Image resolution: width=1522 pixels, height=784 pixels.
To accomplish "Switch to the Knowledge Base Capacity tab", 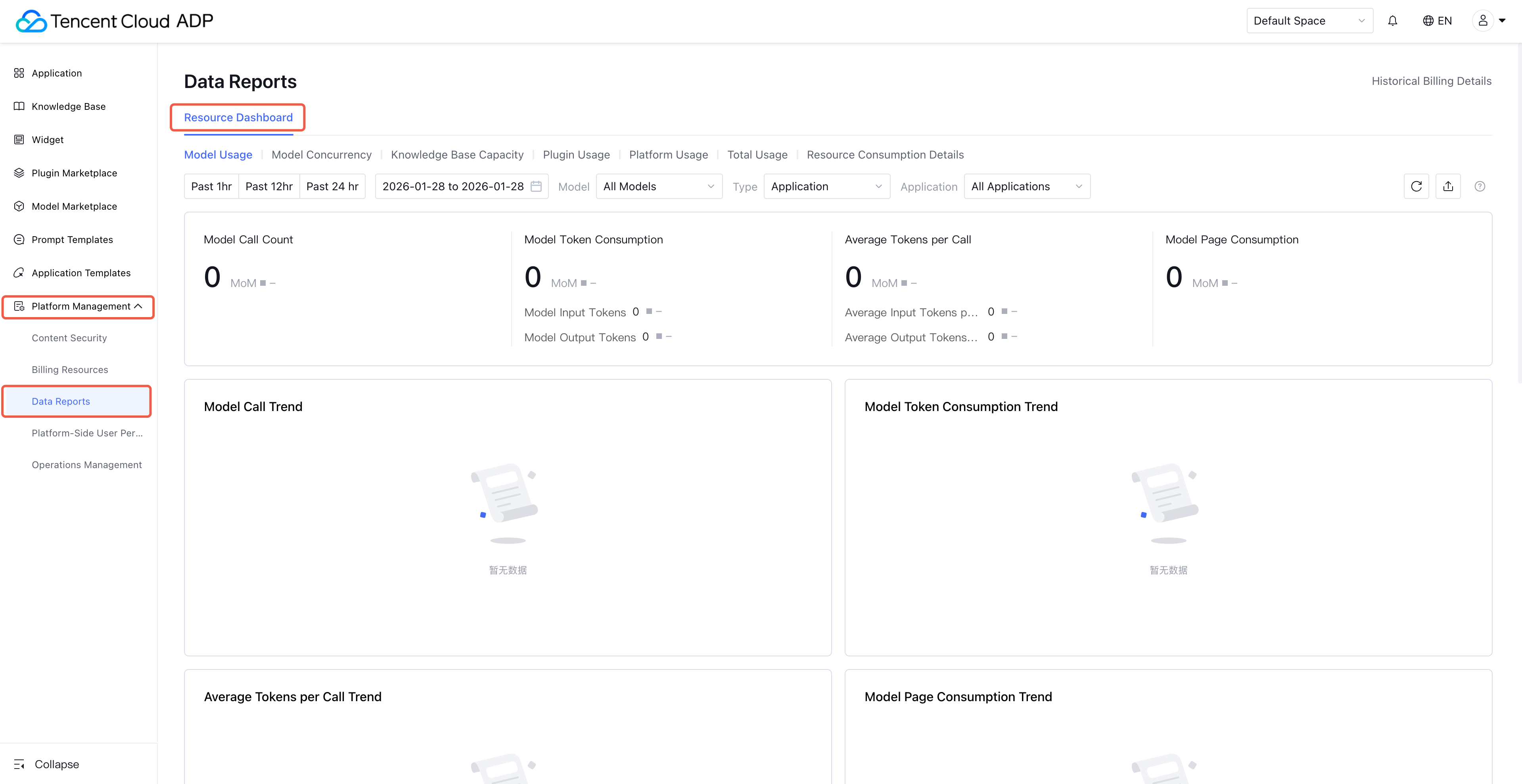I will (x=457, y=155).
